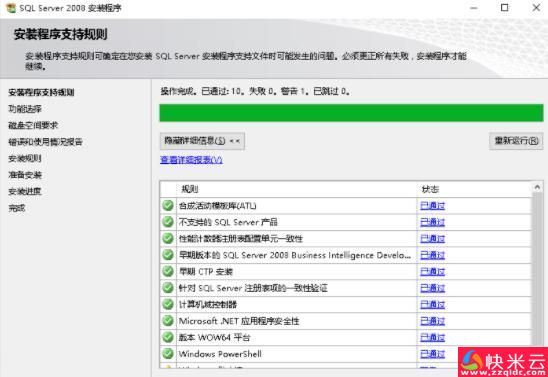Select 功能选择 step in sidebar
The width and height of the screenshot is (548, 377).
(x=25, y=109)
